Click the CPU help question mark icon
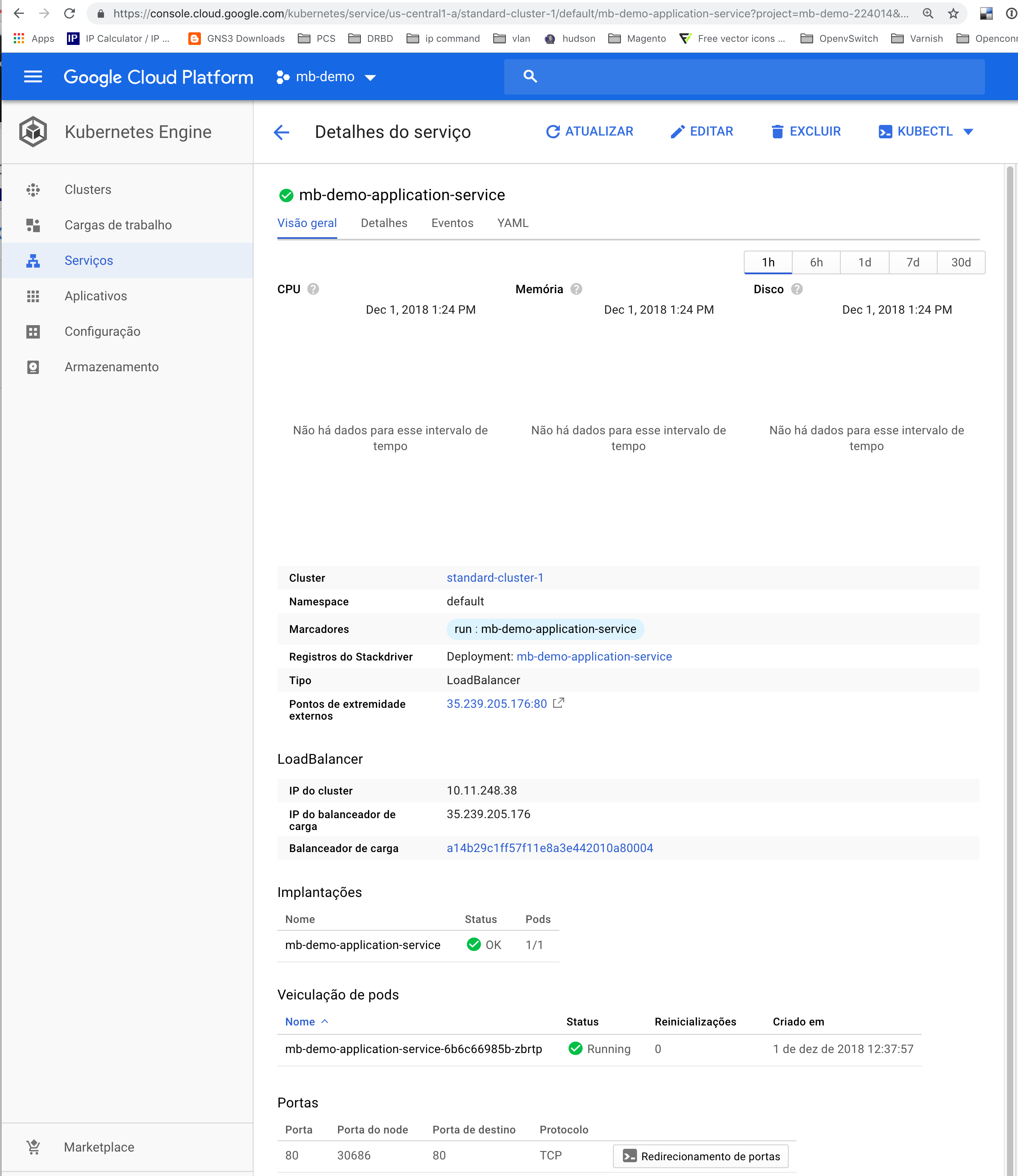 (x=313, y=289)
